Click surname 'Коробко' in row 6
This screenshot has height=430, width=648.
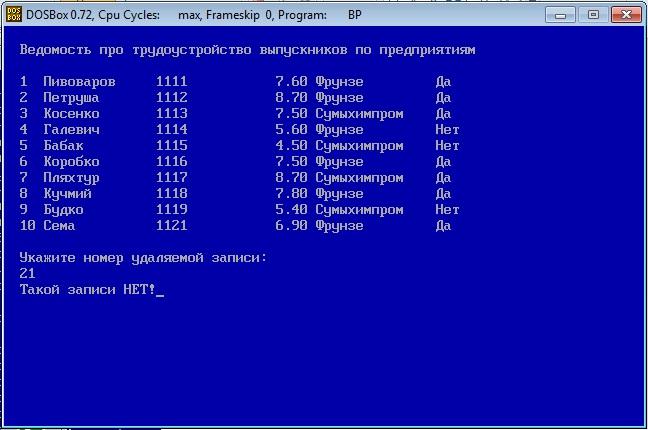pyautogui.click(x=71, y=161)
